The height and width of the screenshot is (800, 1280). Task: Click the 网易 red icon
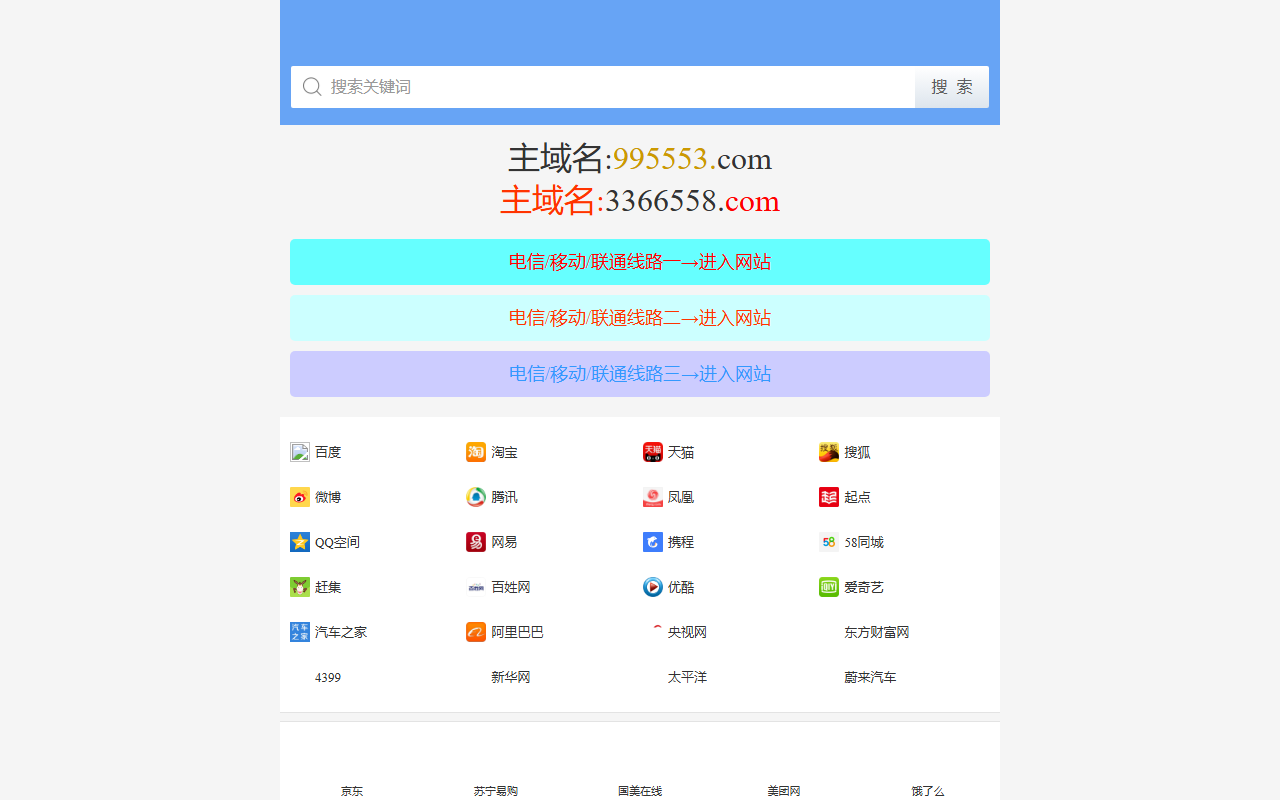(476, 542)
